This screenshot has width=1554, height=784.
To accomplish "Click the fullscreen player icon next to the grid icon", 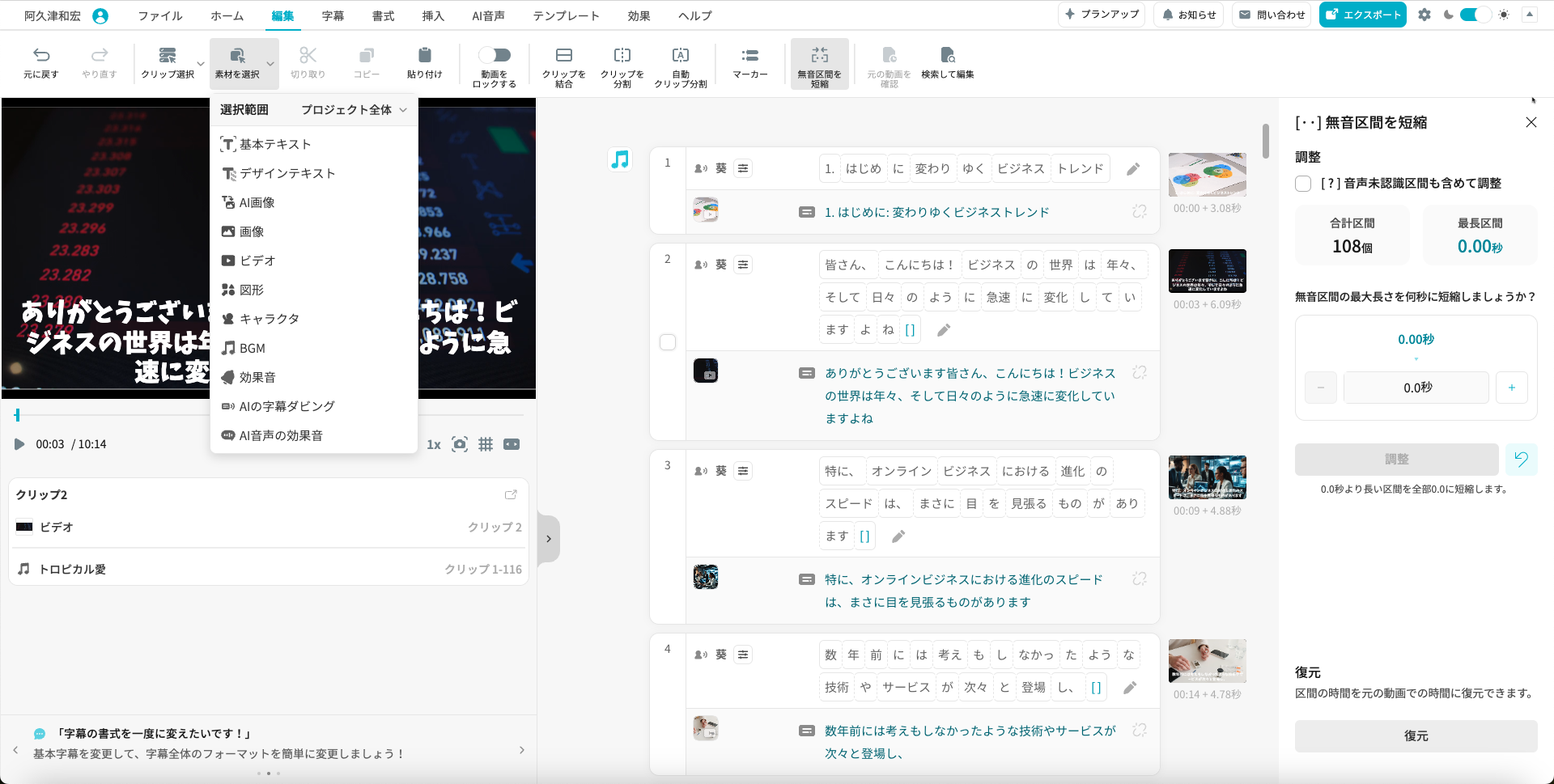I will [512, 444].
